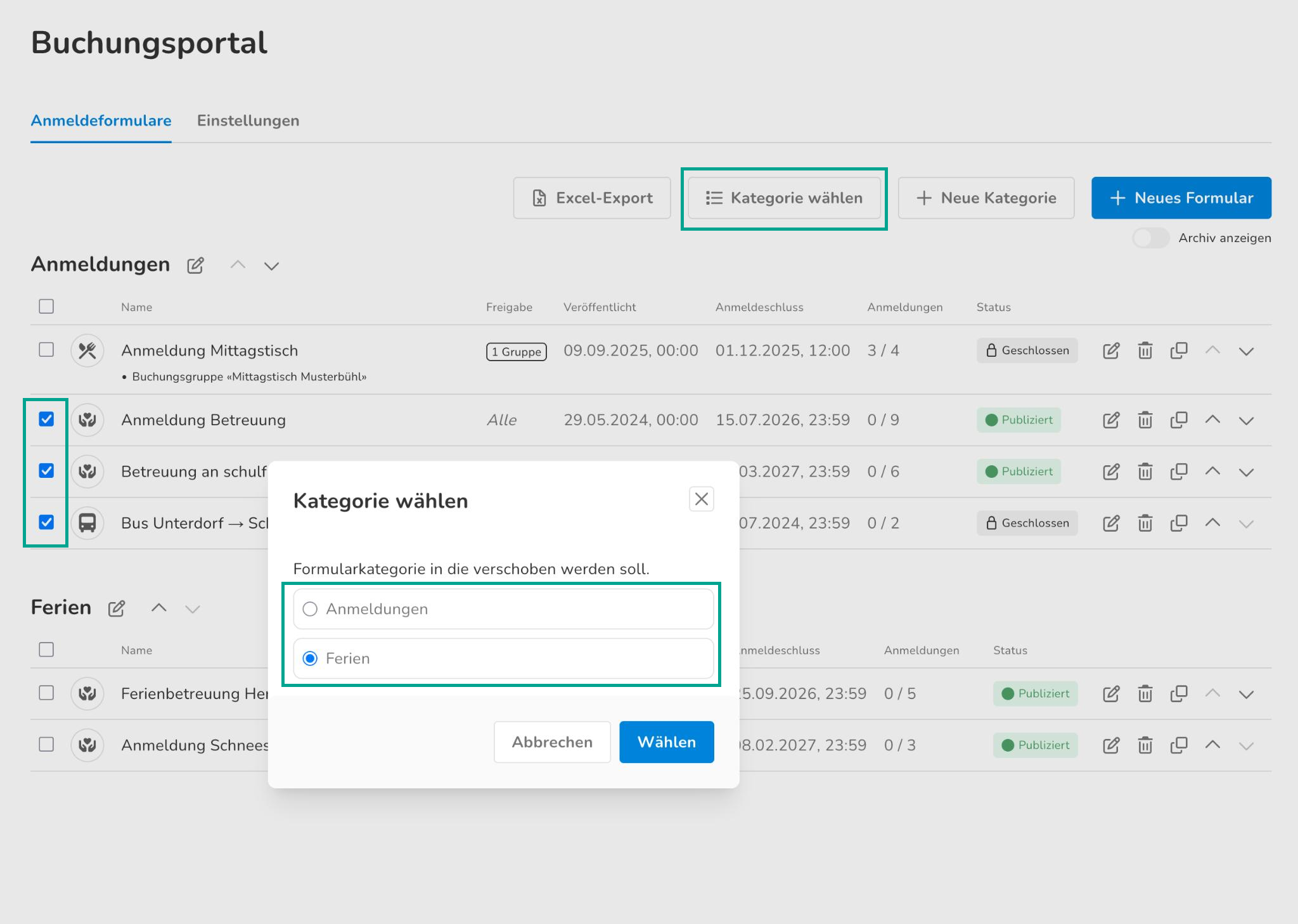Duplicate the Anmeldung Schnees form

point(1179,745)
